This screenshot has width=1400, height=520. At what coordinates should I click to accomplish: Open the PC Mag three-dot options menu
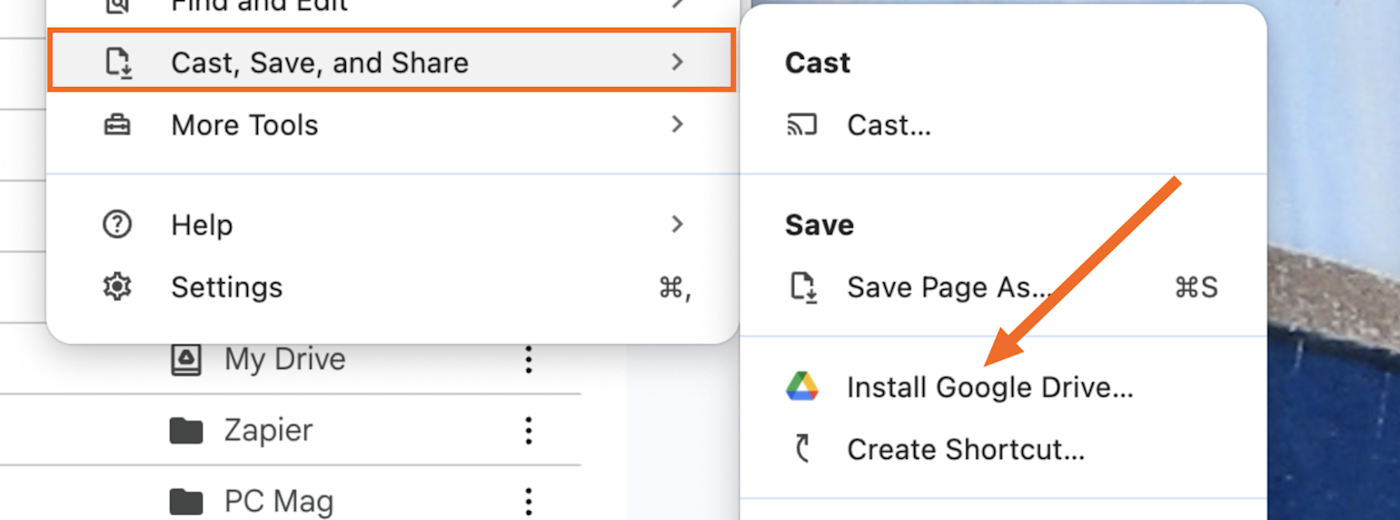[x=529, y=501]
